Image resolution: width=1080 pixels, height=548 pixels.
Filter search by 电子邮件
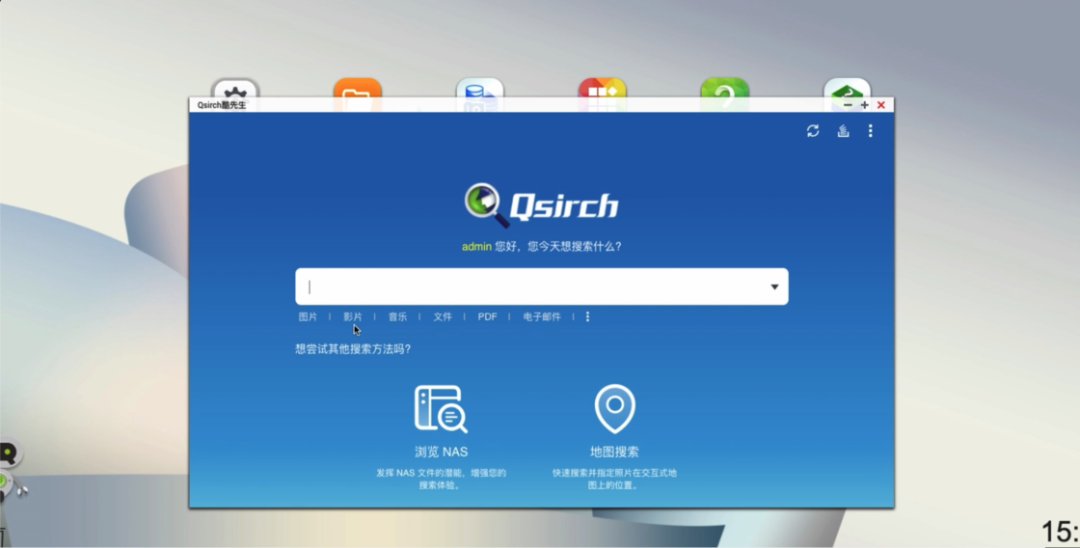(x=541, y=317)
